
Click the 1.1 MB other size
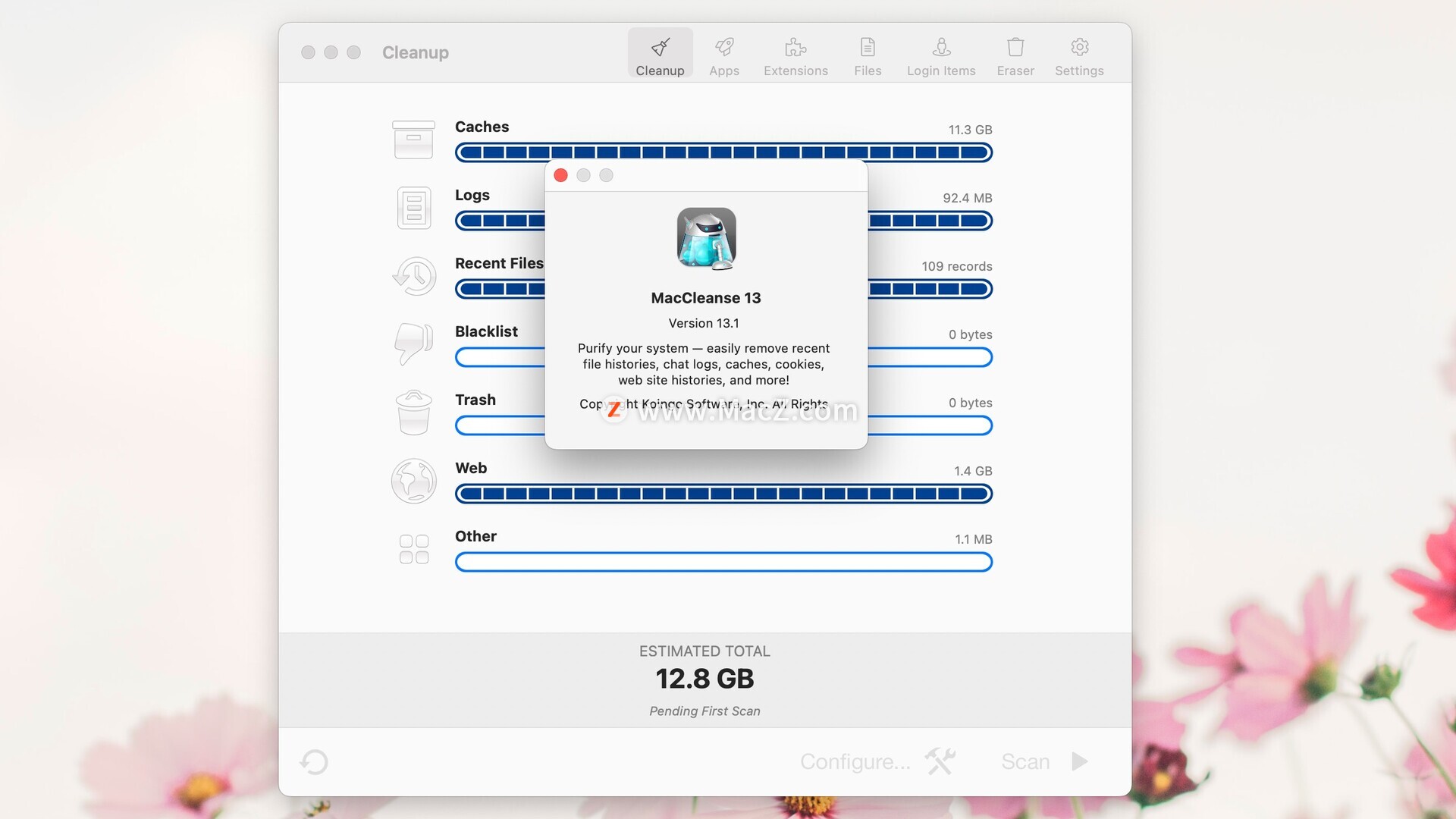[x=973, y=539]
